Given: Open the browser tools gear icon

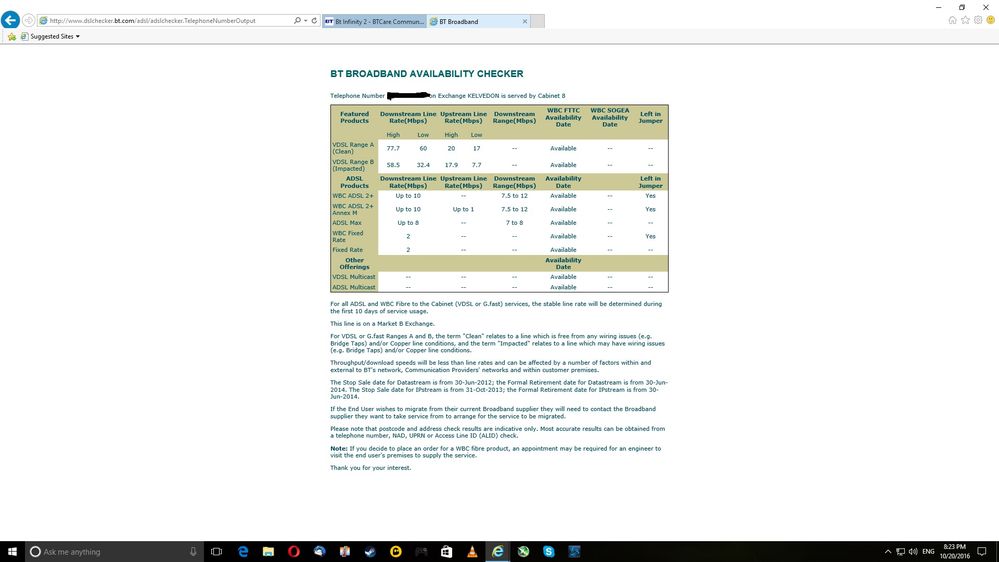Looking at the screenshot, I should [978, 20].
